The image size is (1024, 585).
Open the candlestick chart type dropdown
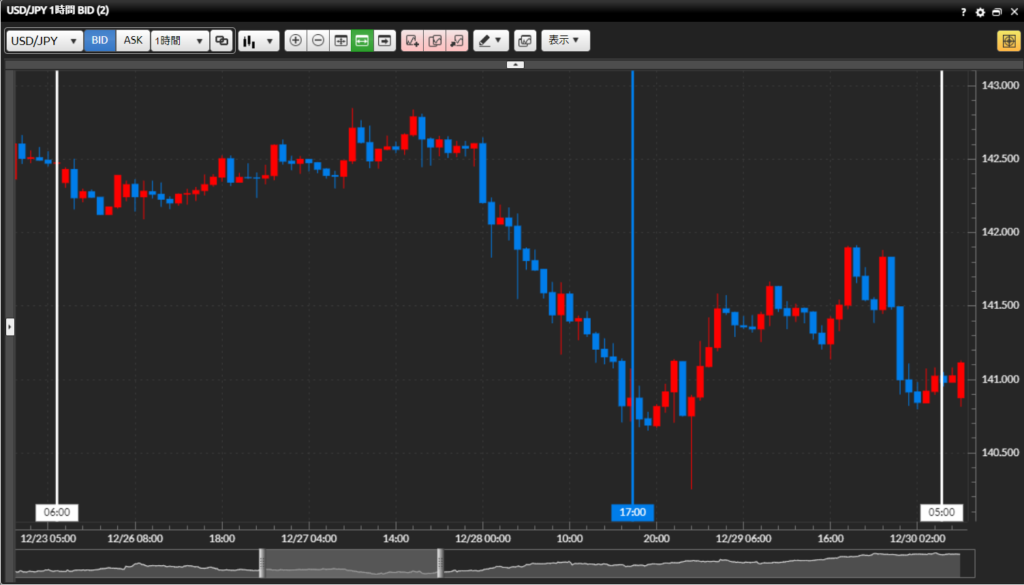pos(259,41)
